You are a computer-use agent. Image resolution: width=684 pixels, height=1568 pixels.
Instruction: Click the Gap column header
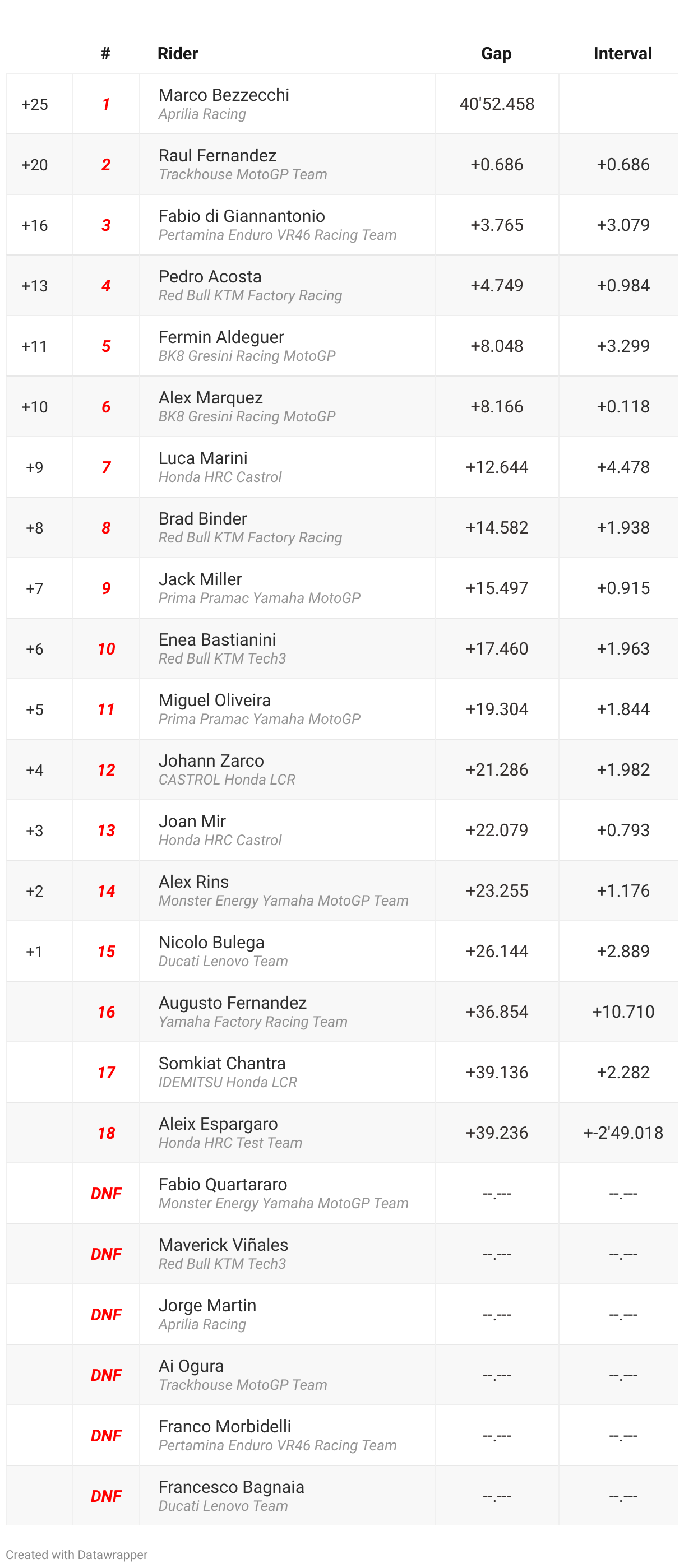(x=496, y=54)
